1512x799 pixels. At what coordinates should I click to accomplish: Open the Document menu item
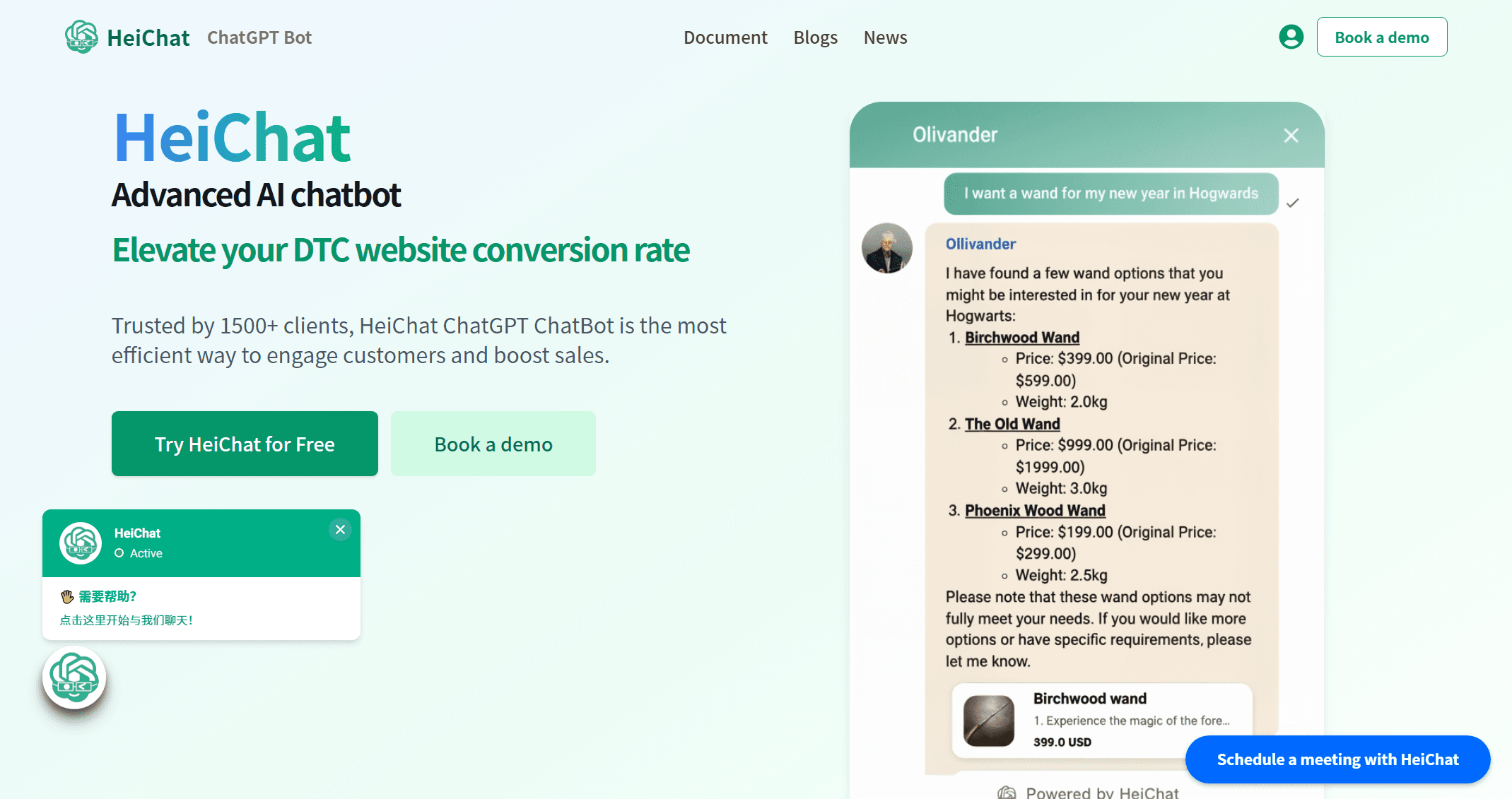(725, 37)
